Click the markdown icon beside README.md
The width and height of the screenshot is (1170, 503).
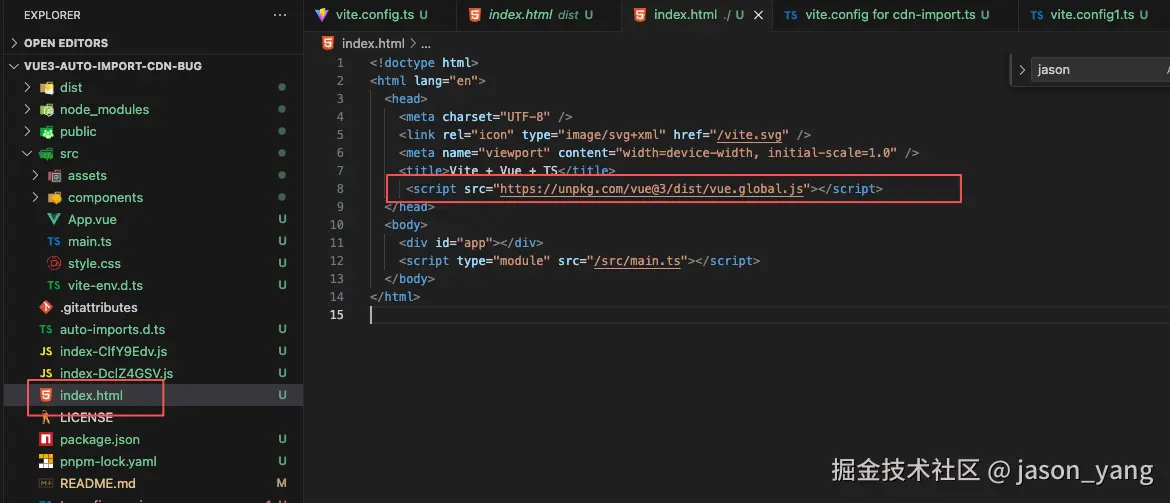tap(46, 484)
